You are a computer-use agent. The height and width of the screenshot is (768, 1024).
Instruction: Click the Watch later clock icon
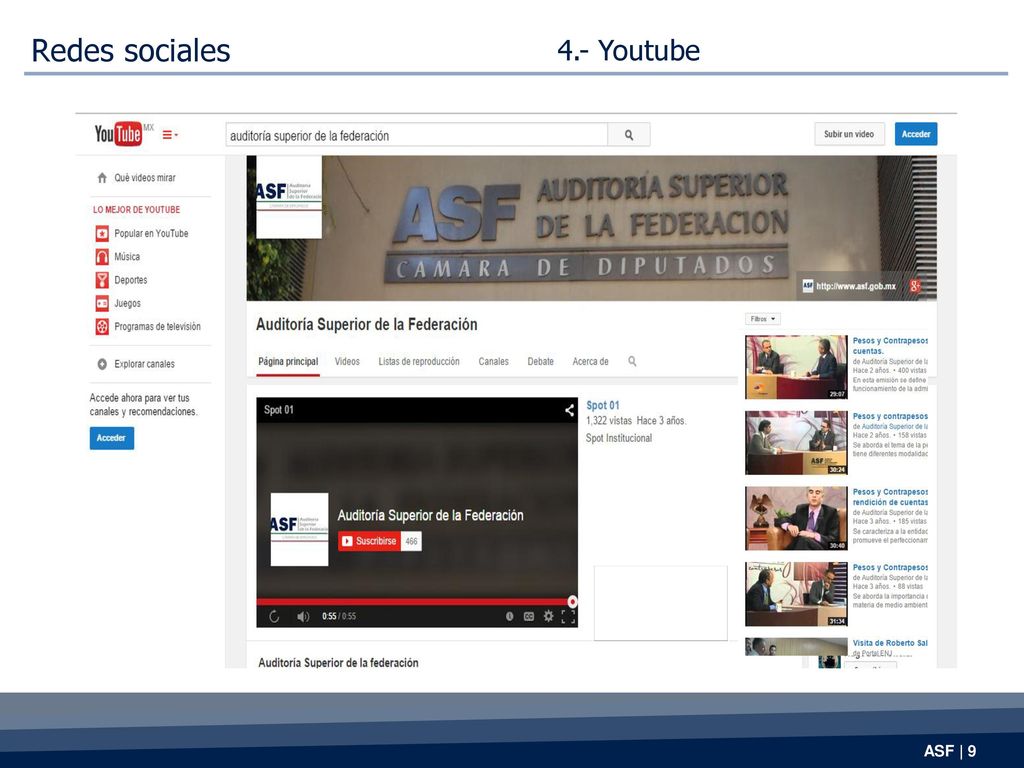pos(509,616)
